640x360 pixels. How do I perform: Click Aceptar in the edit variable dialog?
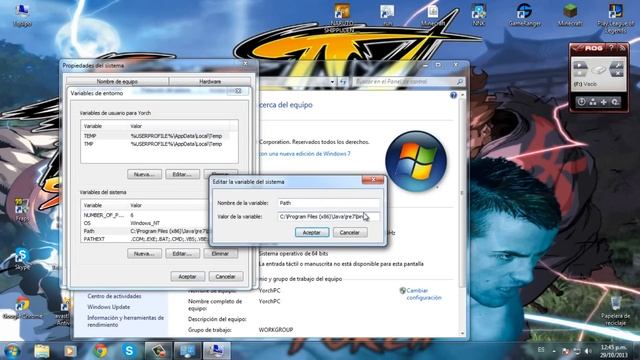312,232
